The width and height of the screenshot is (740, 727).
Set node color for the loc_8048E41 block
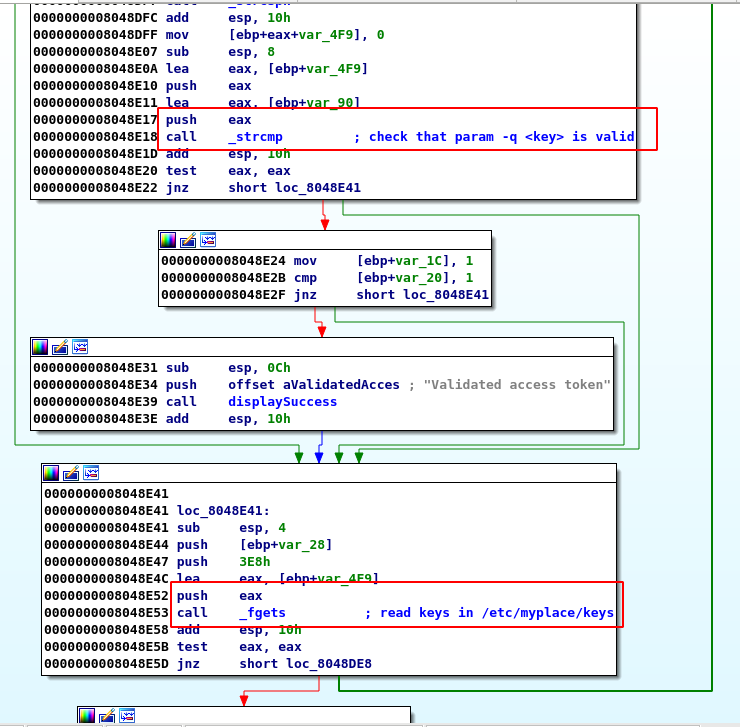[51, 473]
